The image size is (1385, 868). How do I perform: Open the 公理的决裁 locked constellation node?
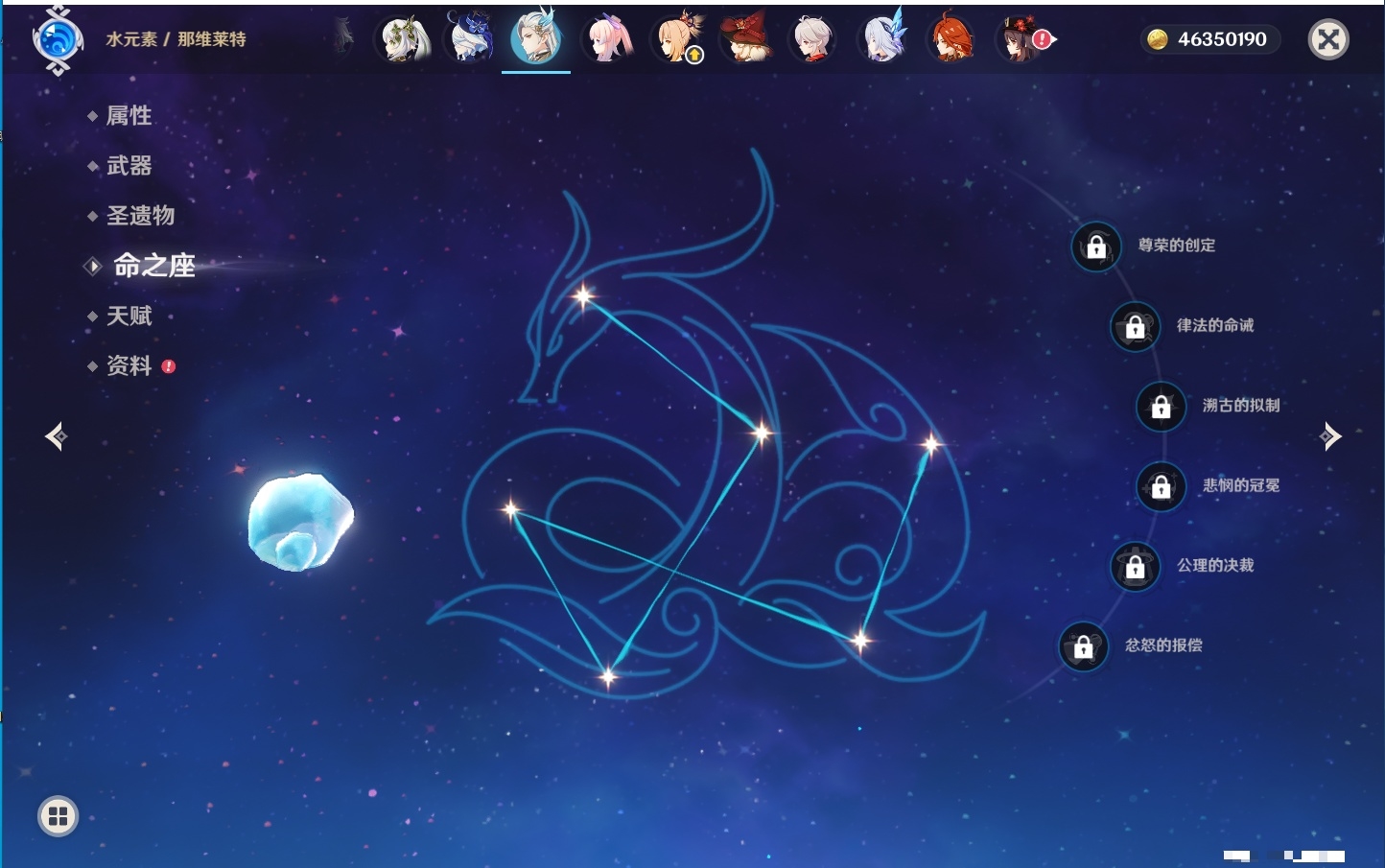tap(1136, 566)
